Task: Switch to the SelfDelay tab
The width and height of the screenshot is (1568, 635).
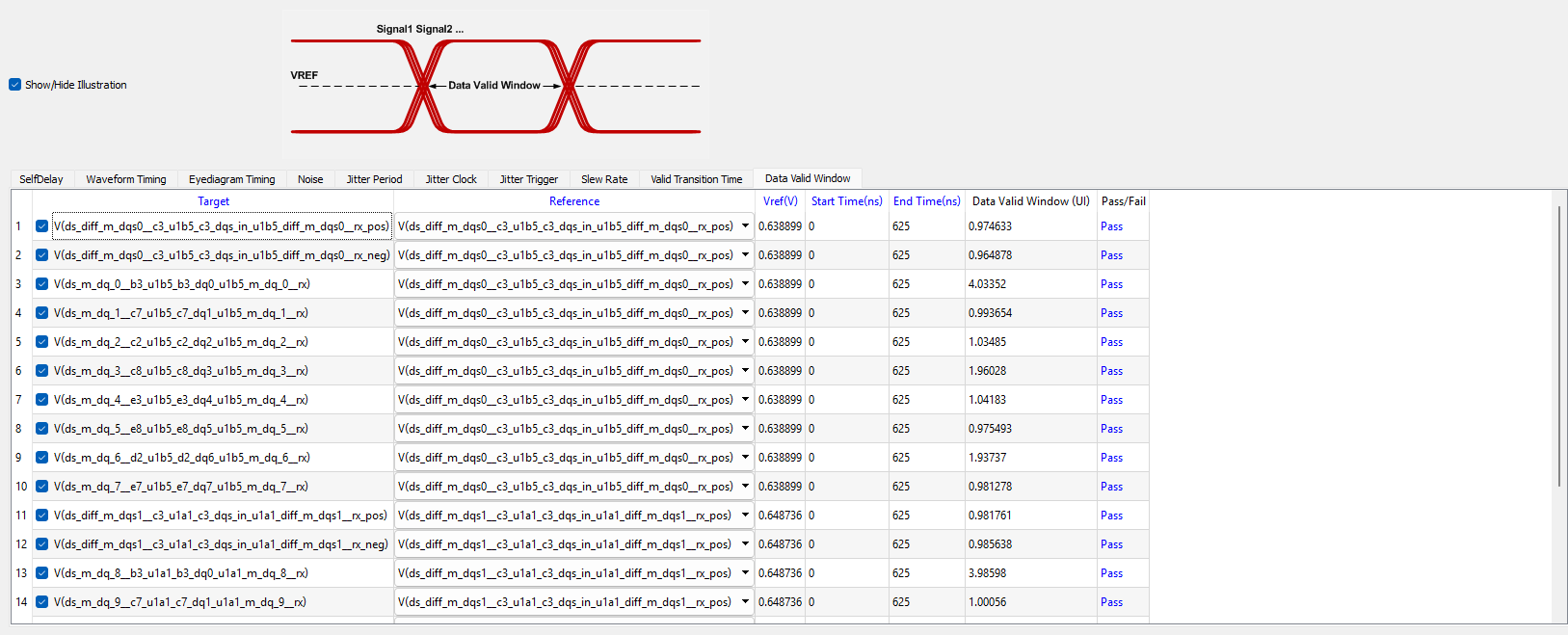Action: 41,179
